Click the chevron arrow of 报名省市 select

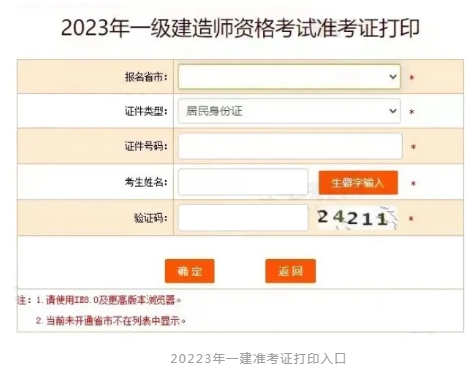(393, 77)
